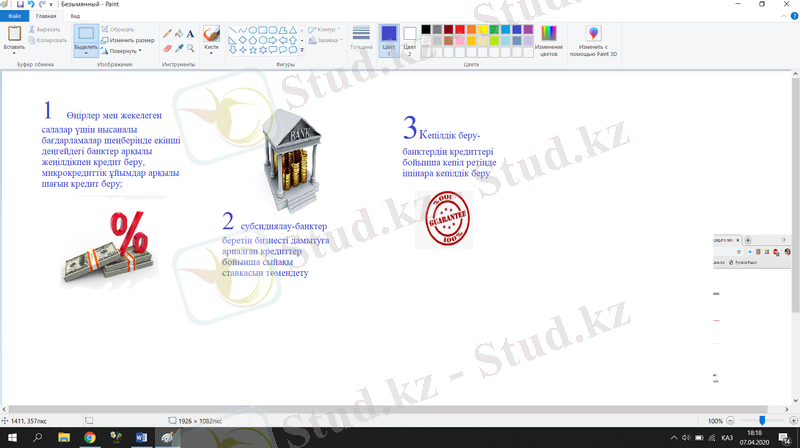Click Обрезать crop button
Viewport: 800px width, 448px height.
(118, 30)
